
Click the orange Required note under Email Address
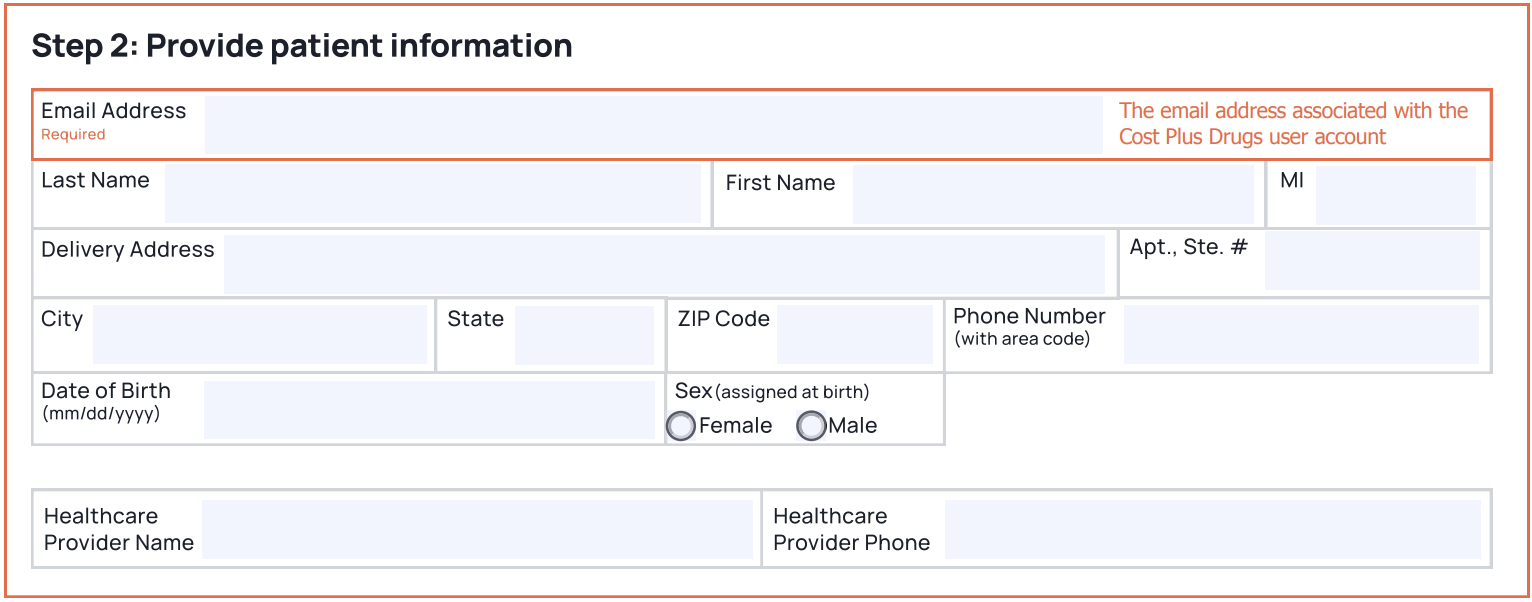point(73,135)
